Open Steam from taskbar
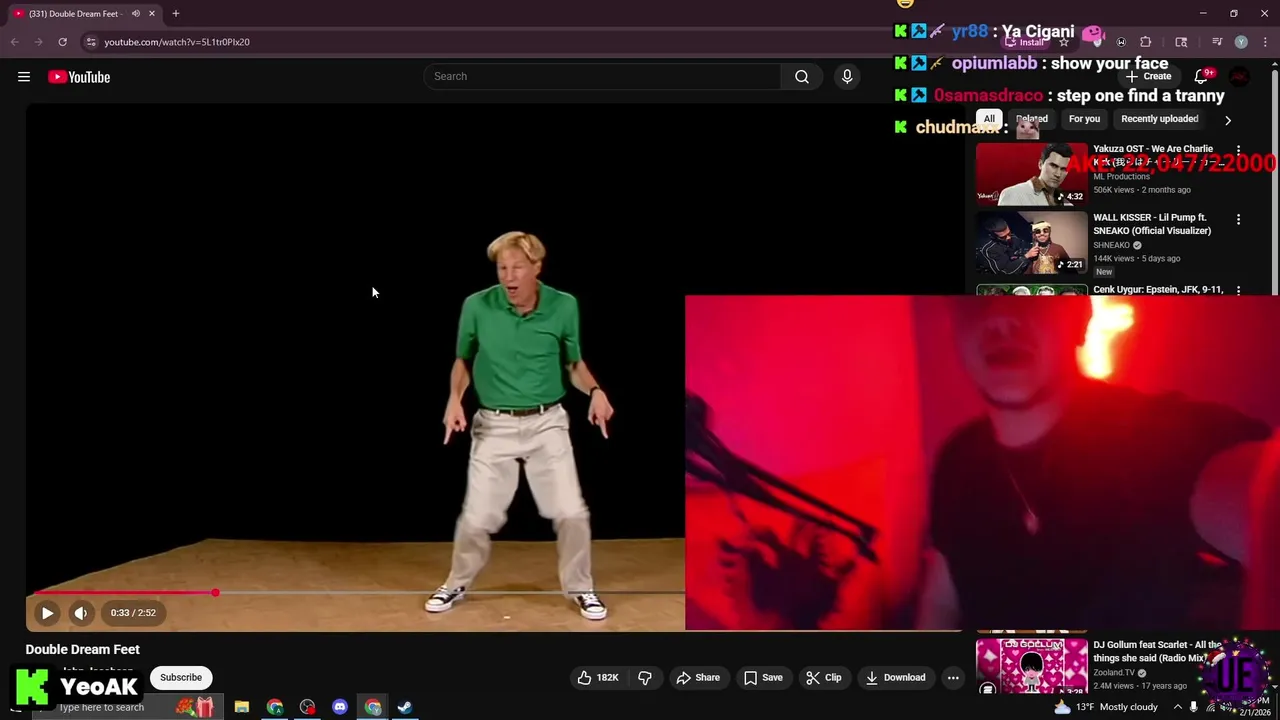 click(x=405, y=707)
